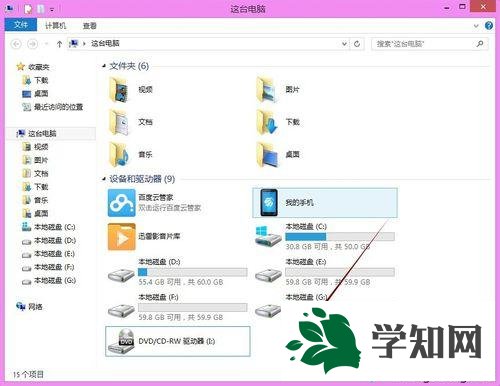Select the 桌面 folder icon in main pane
Viewport: 500px width, 386px height.
click(x=267, y=154)
